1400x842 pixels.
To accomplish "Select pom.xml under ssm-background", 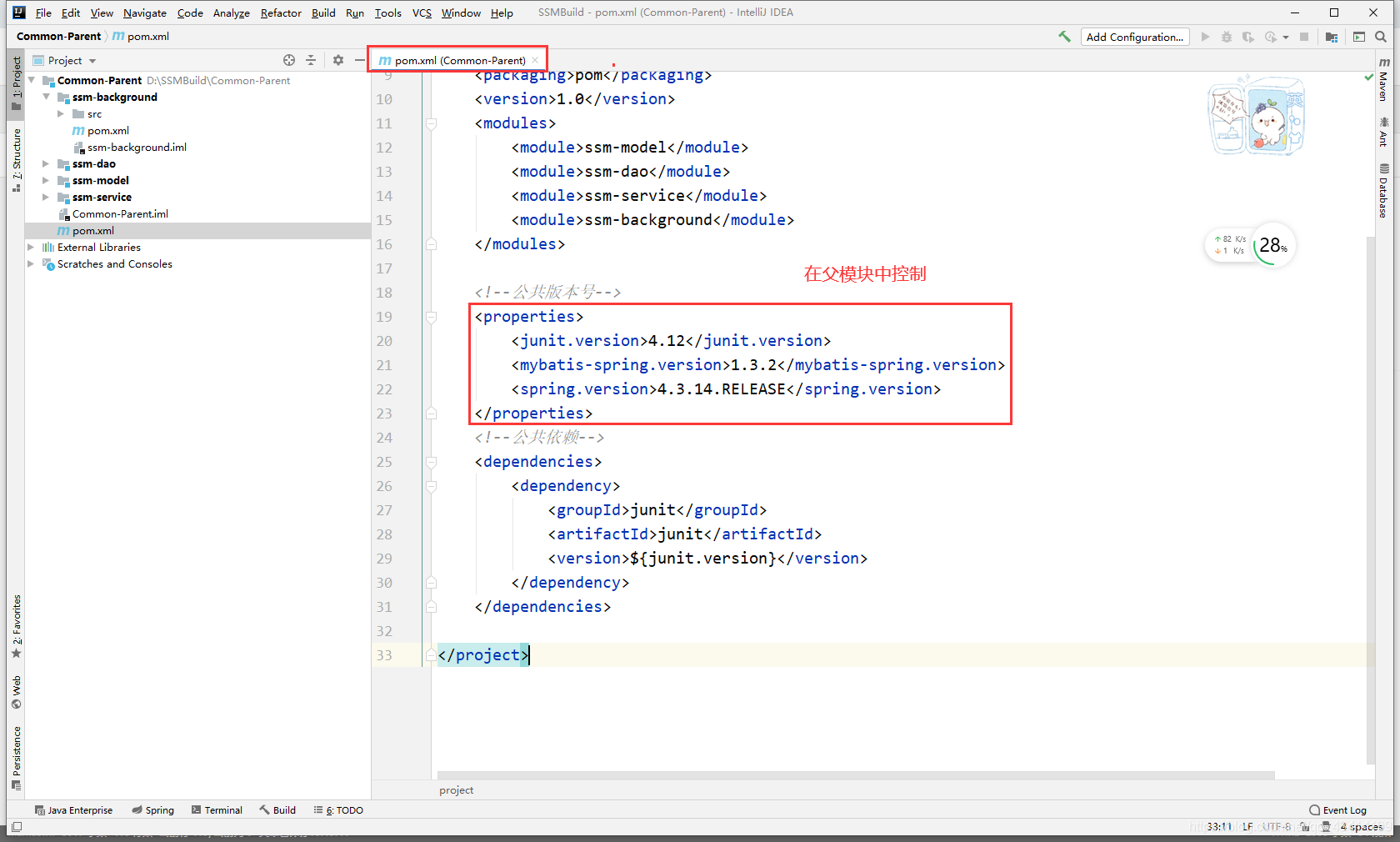I will tap(108, 130).
